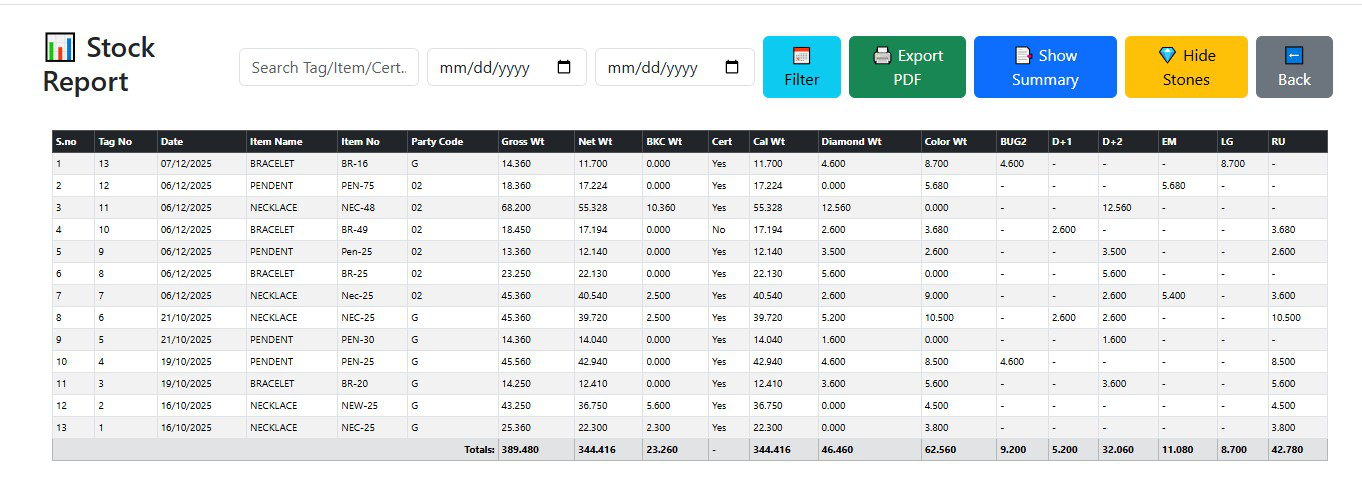Select the Pen-25 item number cell
Viewport: 1362px width, 497px height.
coord(357,252)
